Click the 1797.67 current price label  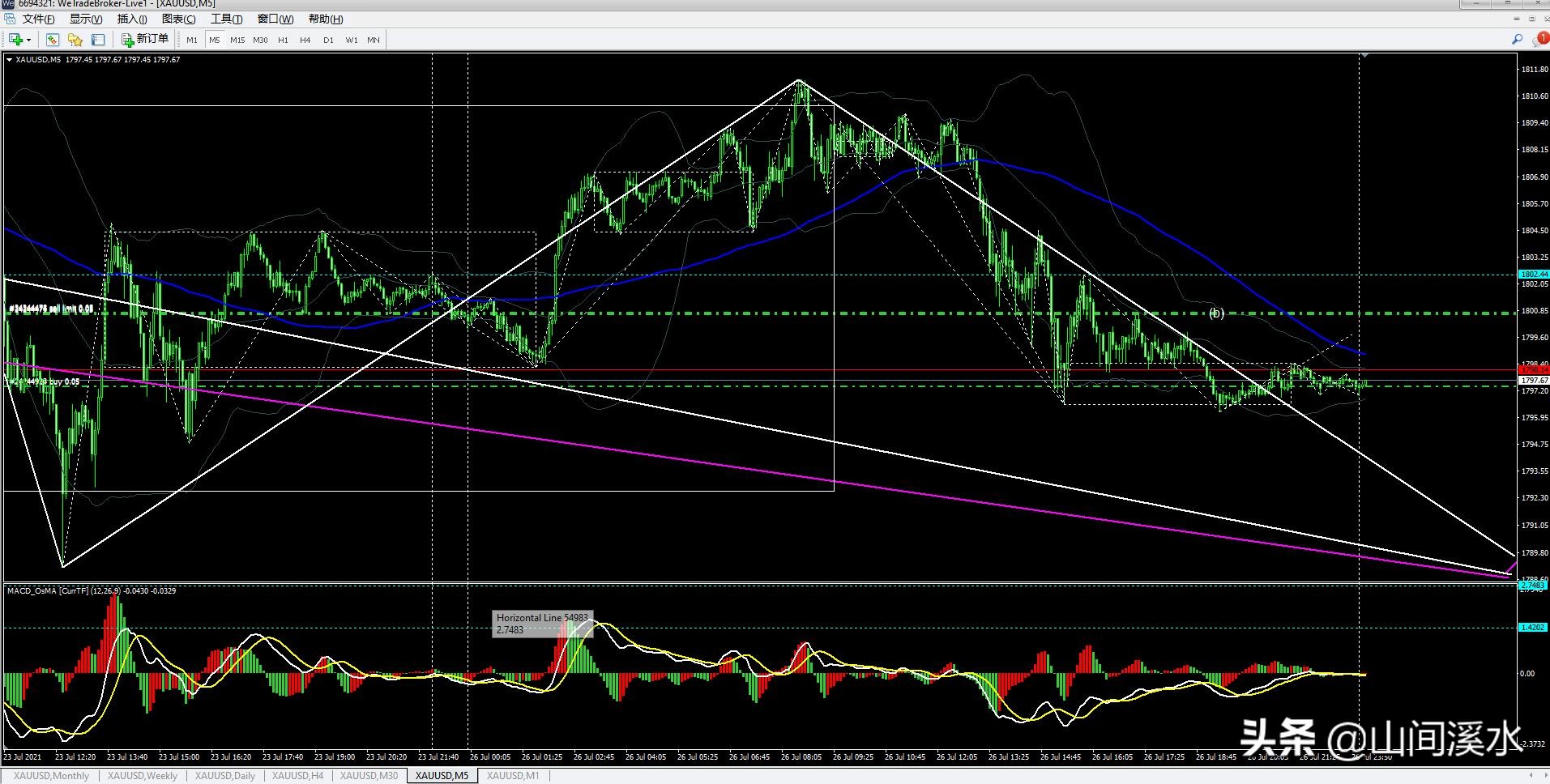1533,381
